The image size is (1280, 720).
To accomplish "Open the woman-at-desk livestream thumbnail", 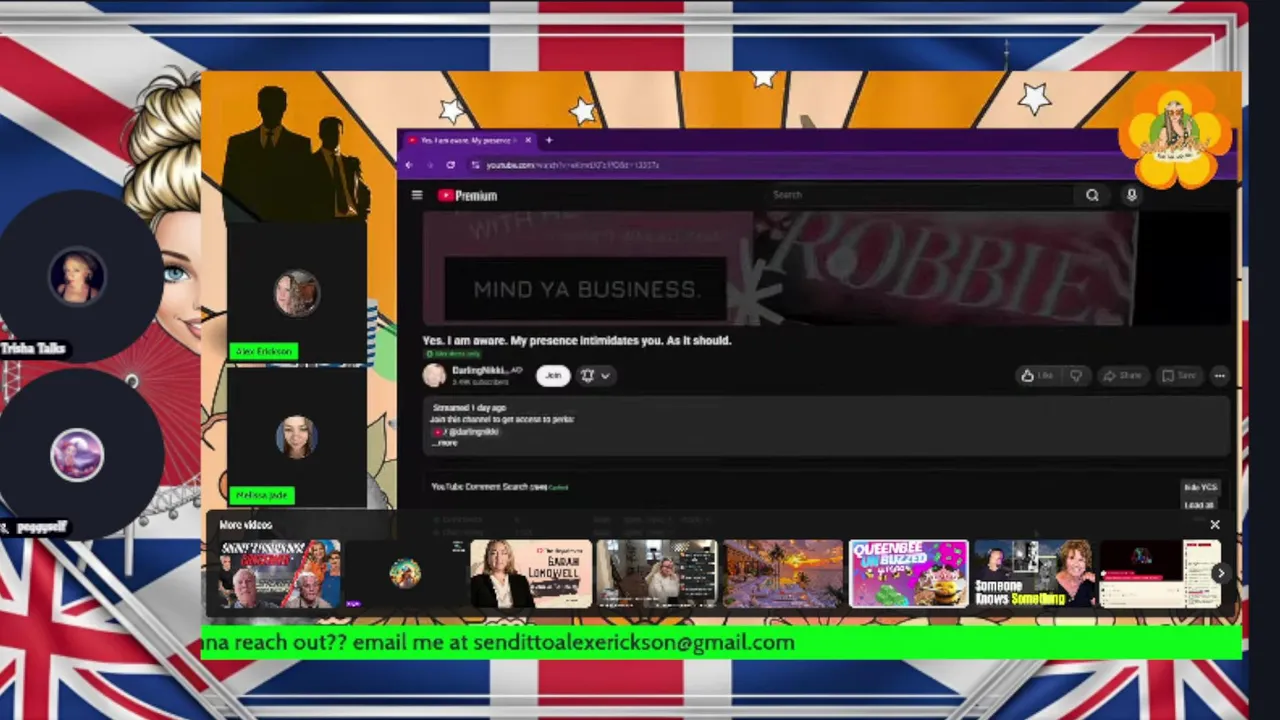I will pyautogui.click(x=657, y=573).
